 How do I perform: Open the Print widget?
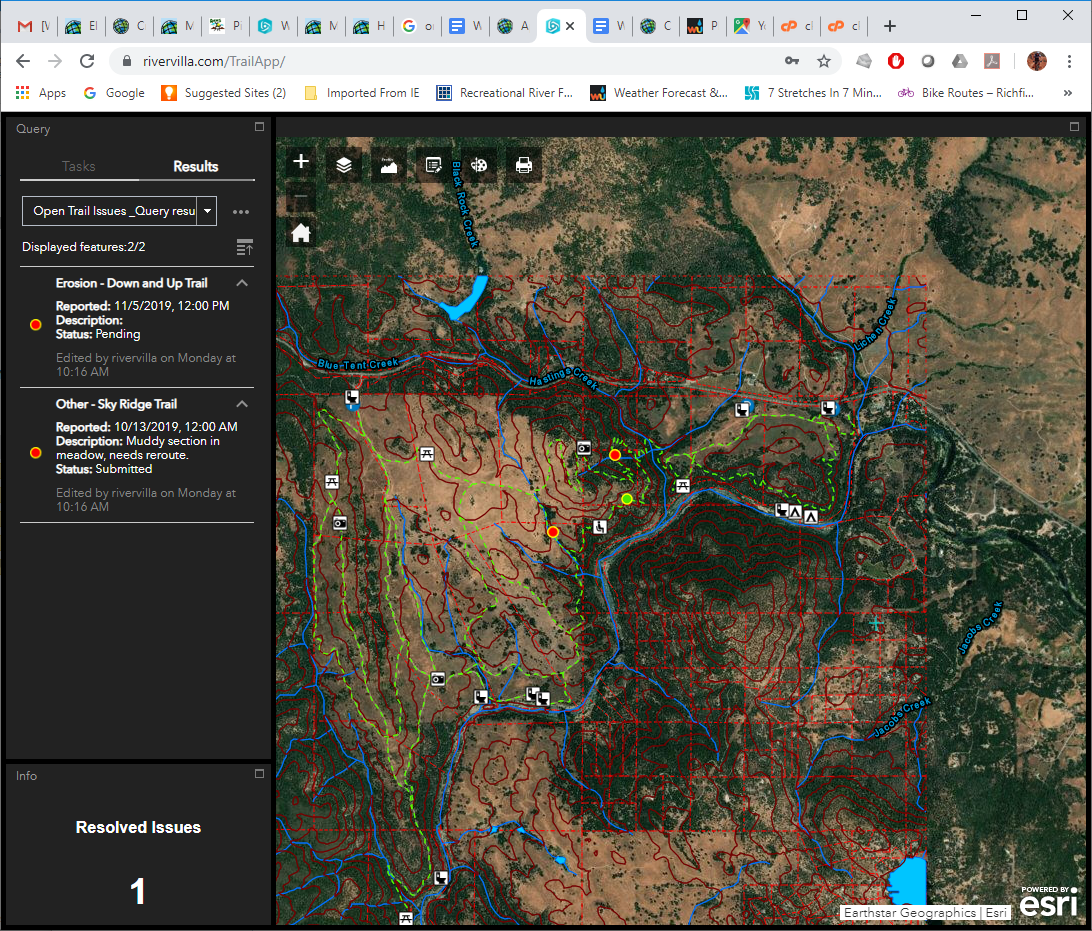524,166
